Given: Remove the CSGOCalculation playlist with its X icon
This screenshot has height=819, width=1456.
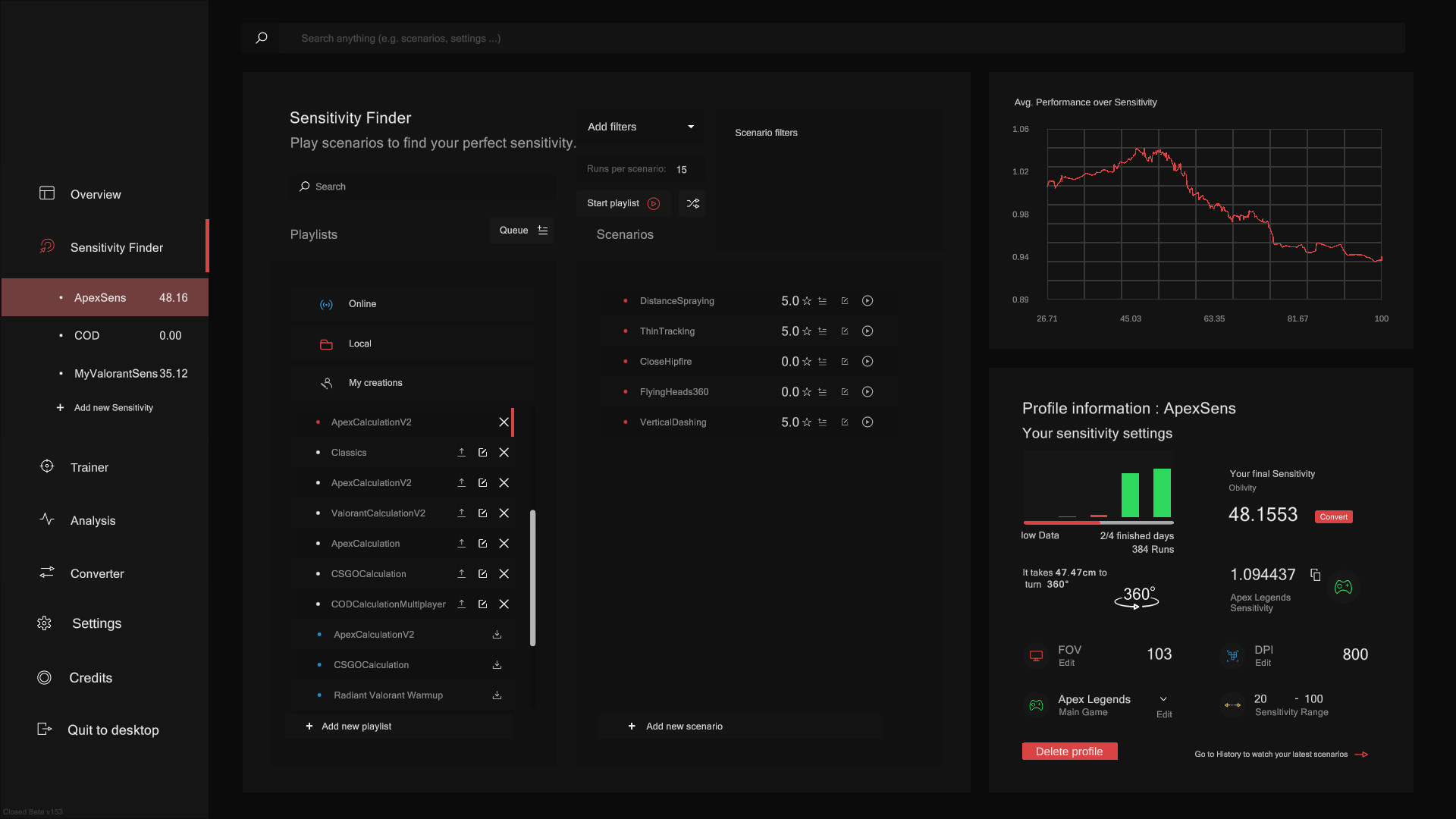Looking at the screenshot, I should pos(504,574).
